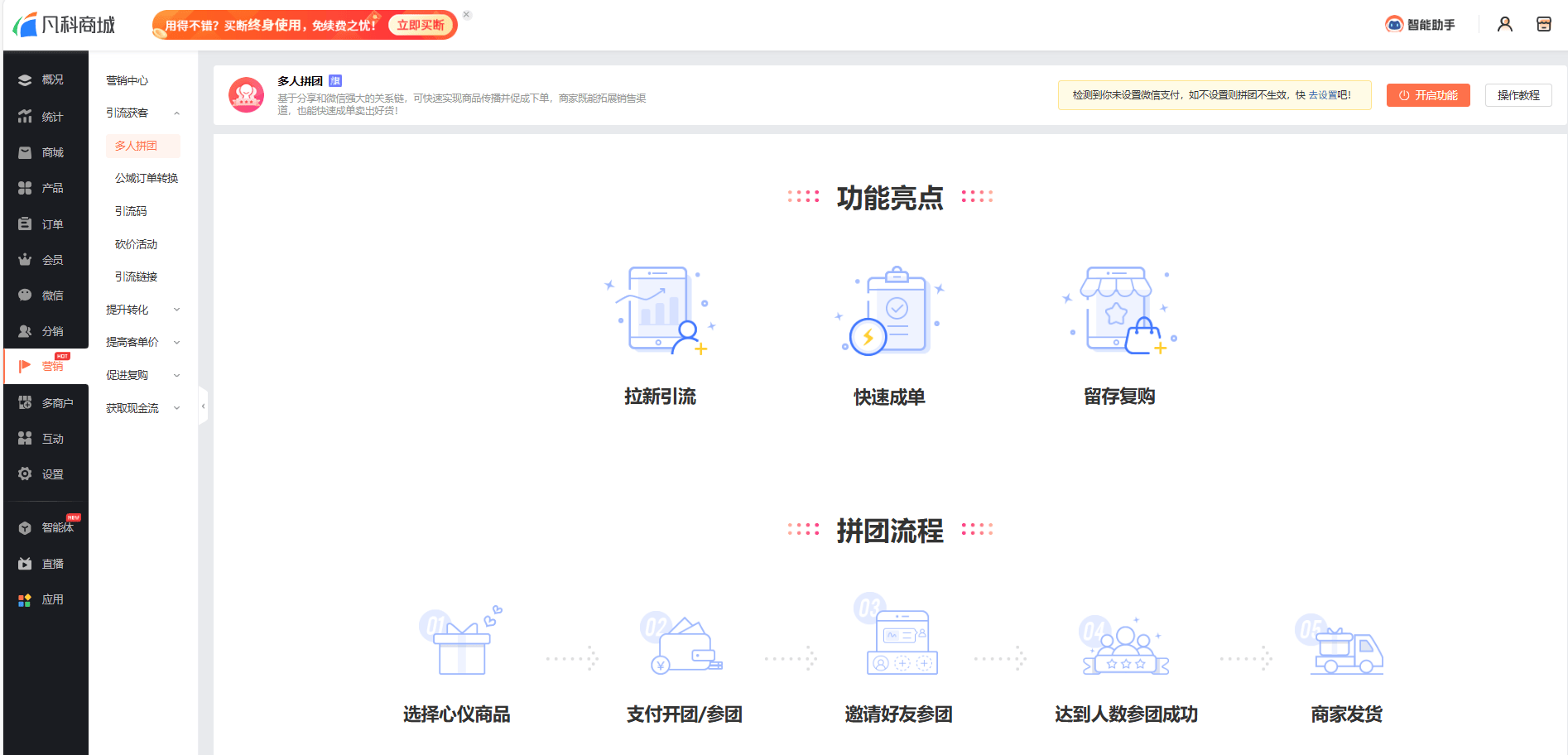The image size is (1568, 755).
Task: Click 去设置 link for WeChat payment
Action: point(1322,95)
